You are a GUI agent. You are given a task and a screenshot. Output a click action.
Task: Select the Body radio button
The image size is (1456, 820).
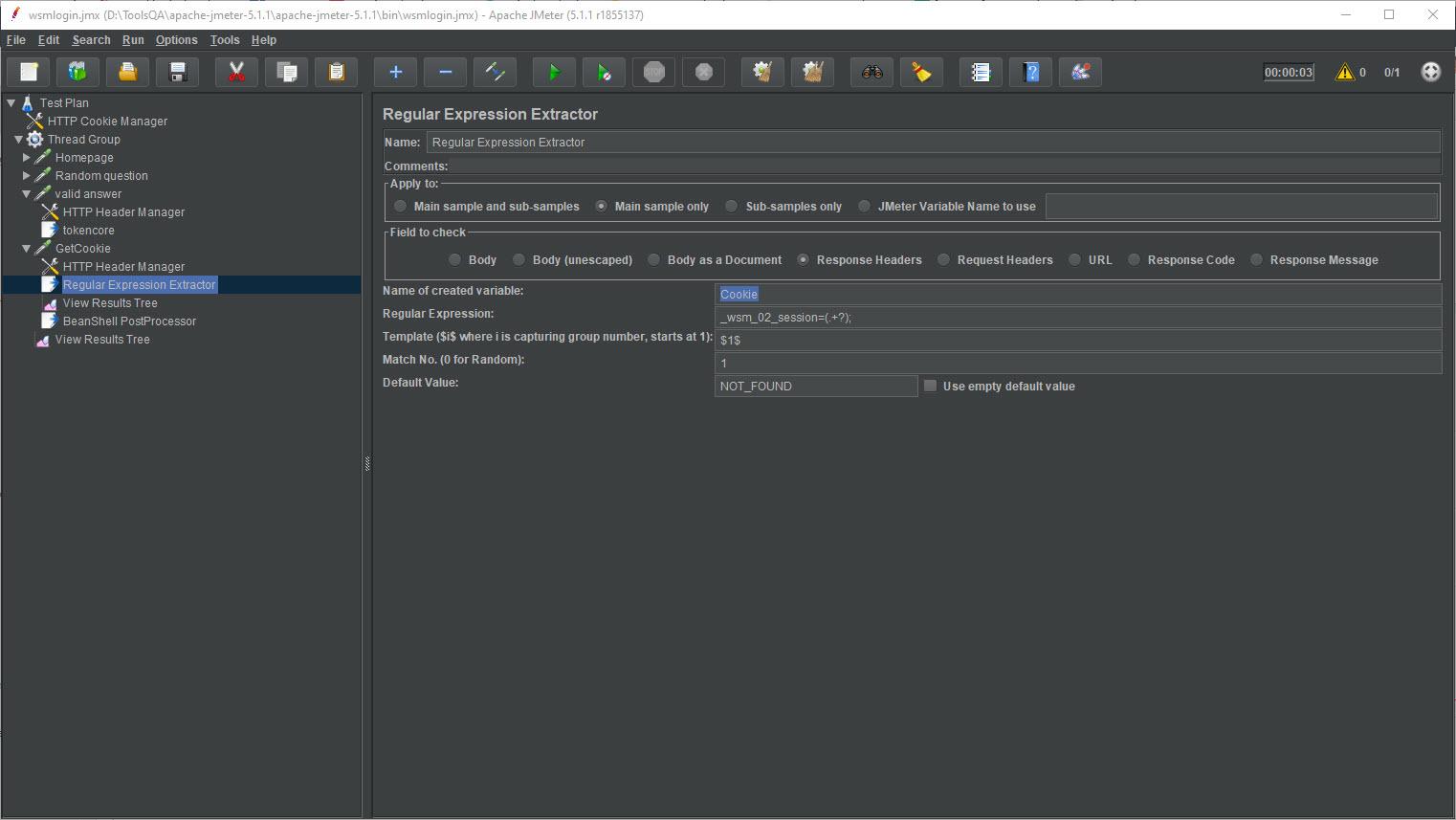(x=455, y=260)
